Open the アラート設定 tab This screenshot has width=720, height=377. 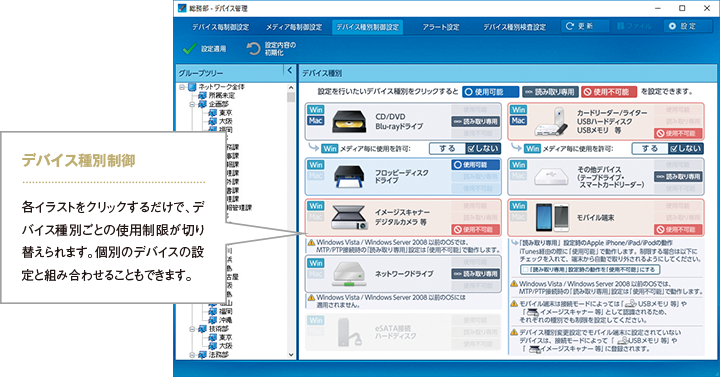click(x=441, y=27)
